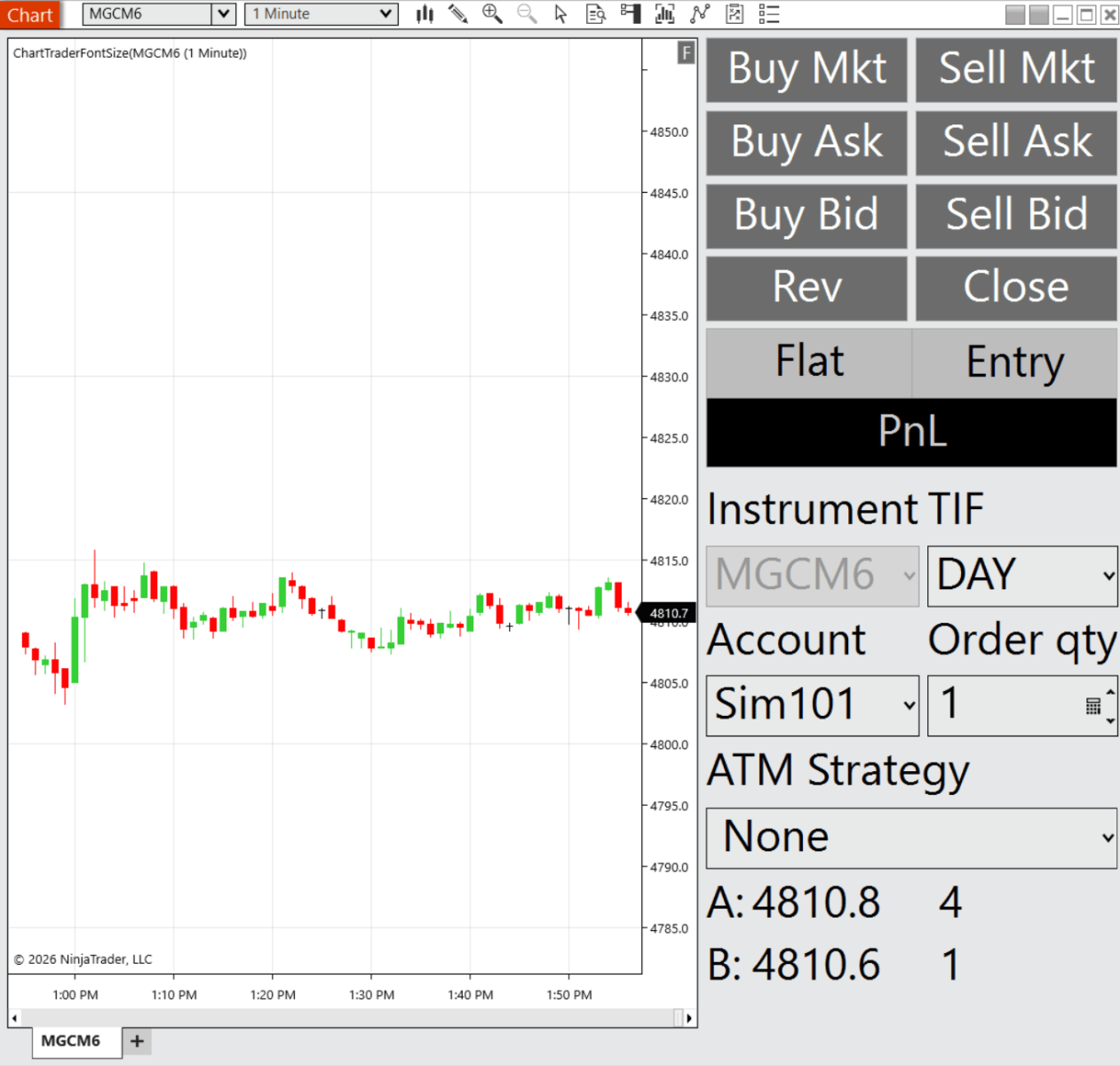This screenshot has height=1066, width=1120.
Task: Click the Buy Mkt button
Action: point(806,70)
